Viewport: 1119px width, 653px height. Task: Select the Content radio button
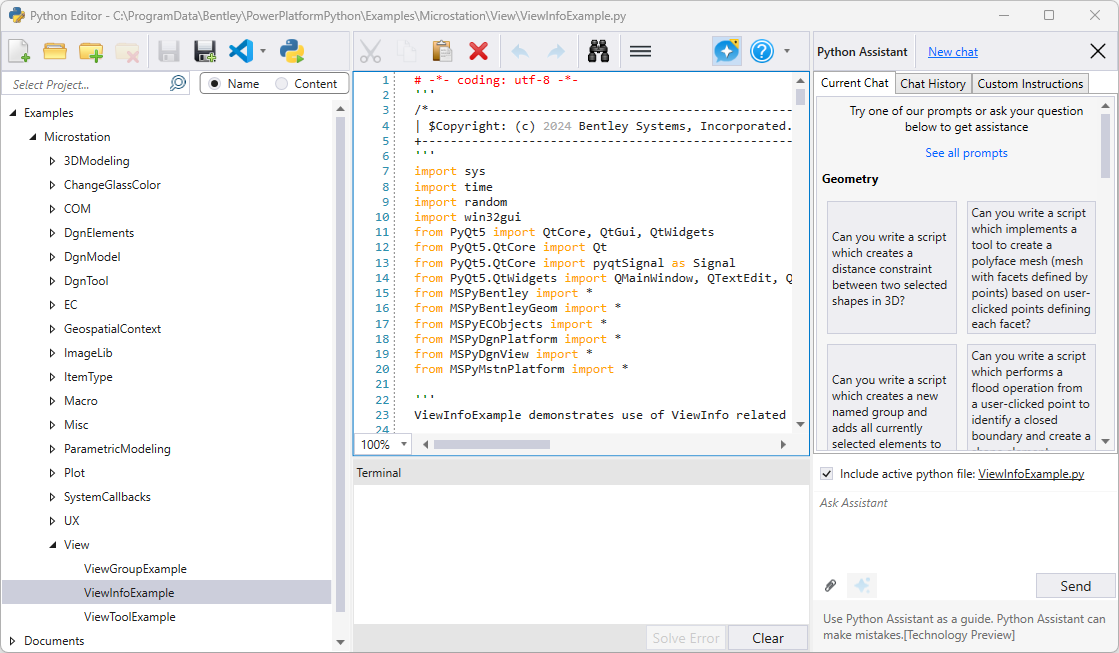[x=282, y=84]
